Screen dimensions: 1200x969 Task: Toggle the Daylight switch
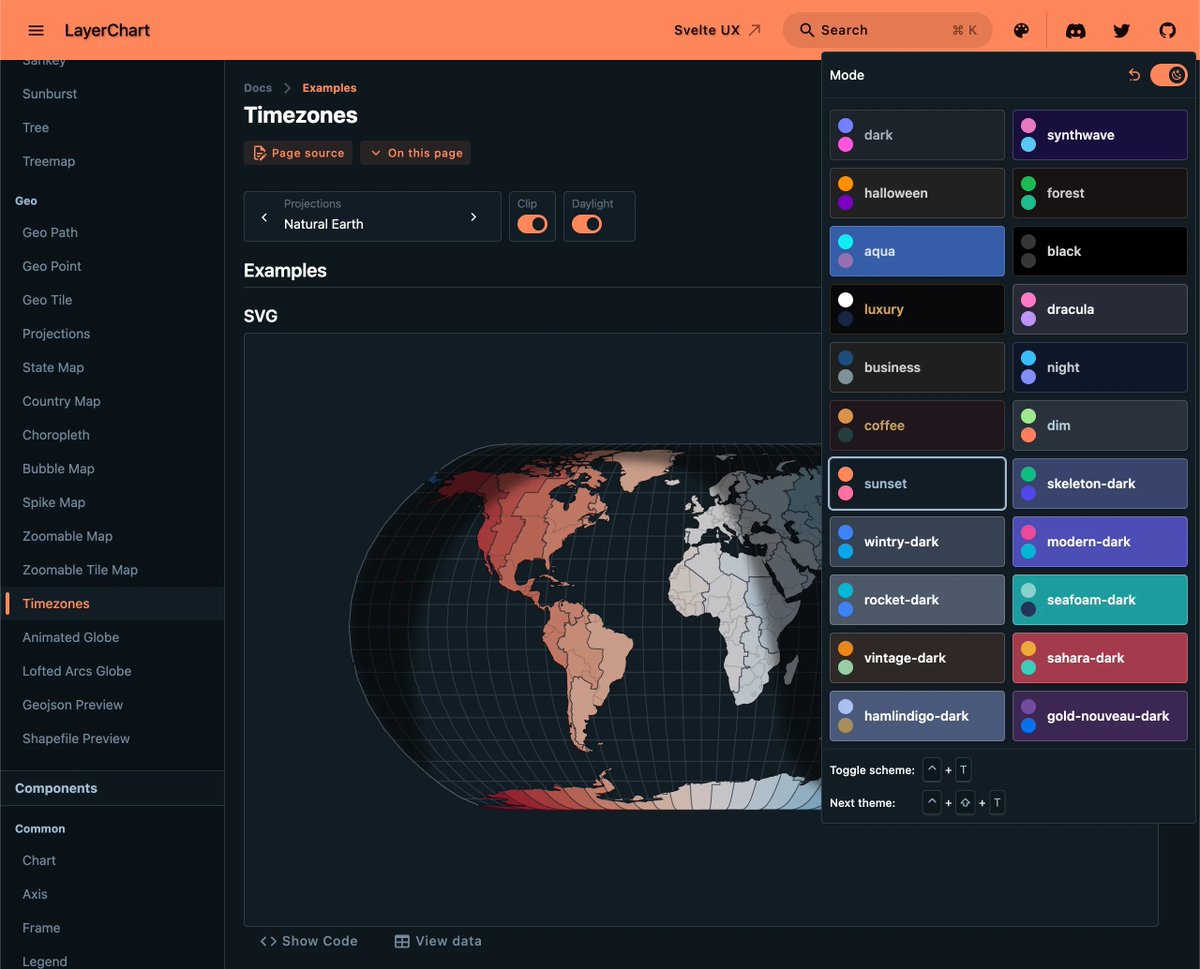click(586, 224)
